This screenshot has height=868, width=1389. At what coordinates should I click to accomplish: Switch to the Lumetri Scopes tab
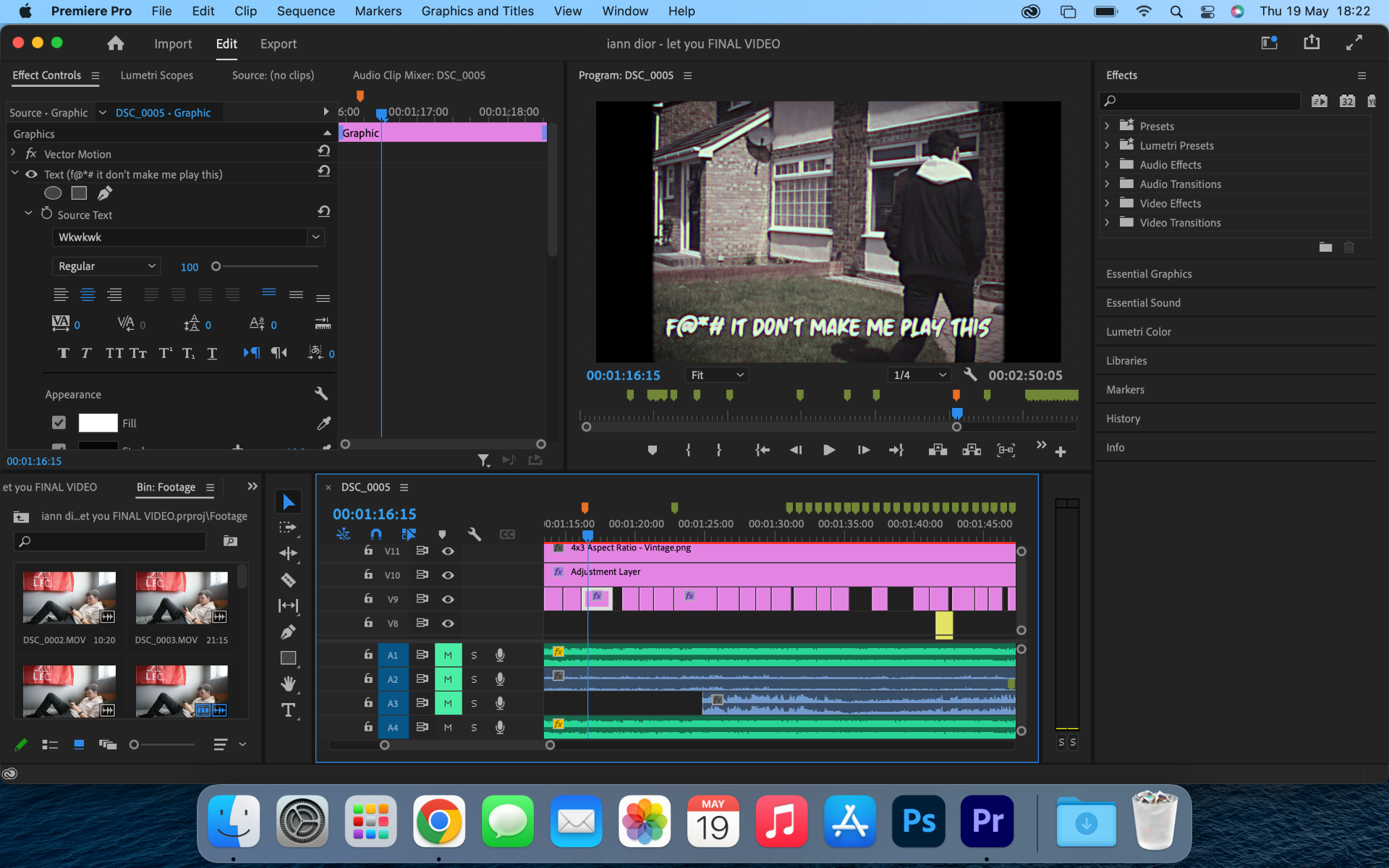pyautogui.click(x=156, y=75)
